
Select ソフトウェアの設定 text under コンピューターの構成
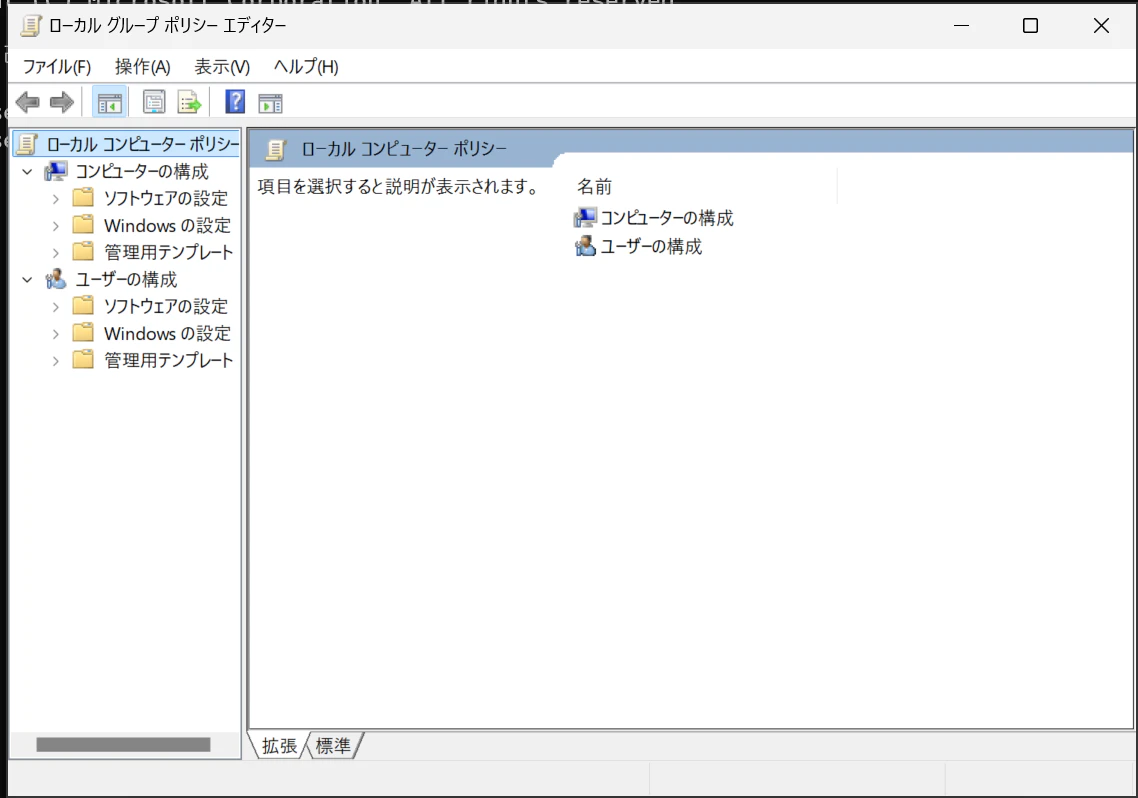click(x=165, y=198)
